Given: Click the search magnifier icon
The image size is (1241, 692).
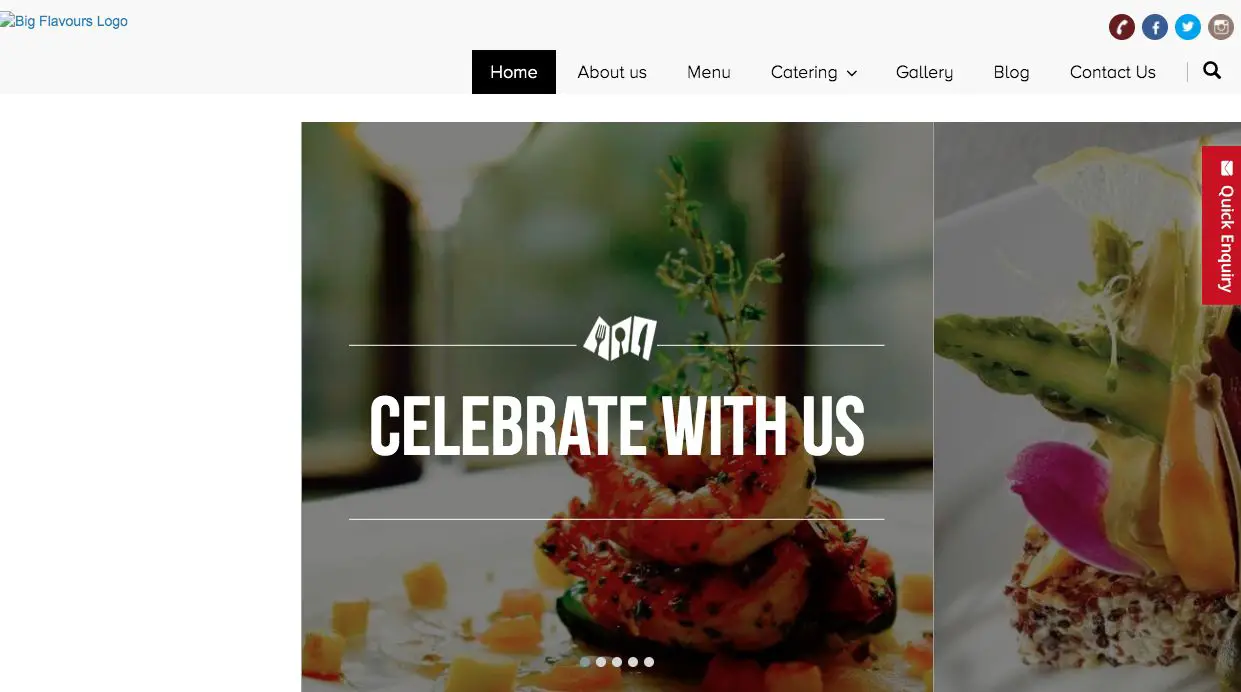Looking at the screenshot, I should 1212,71.
